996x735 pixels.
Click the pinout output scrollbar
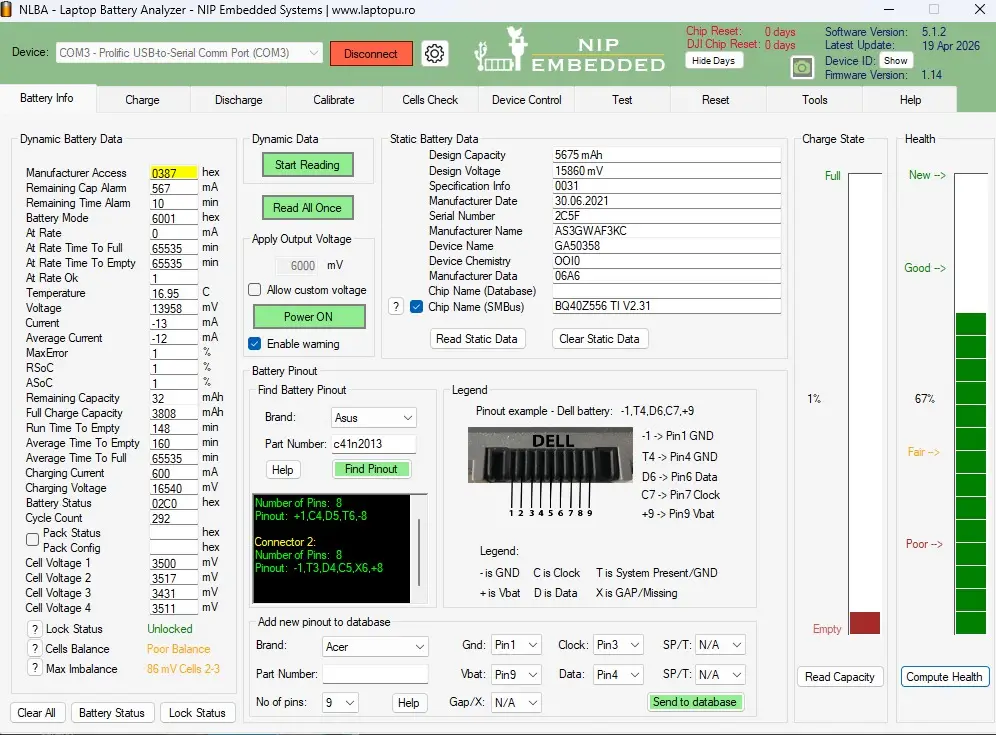click(x=419, y=549)
